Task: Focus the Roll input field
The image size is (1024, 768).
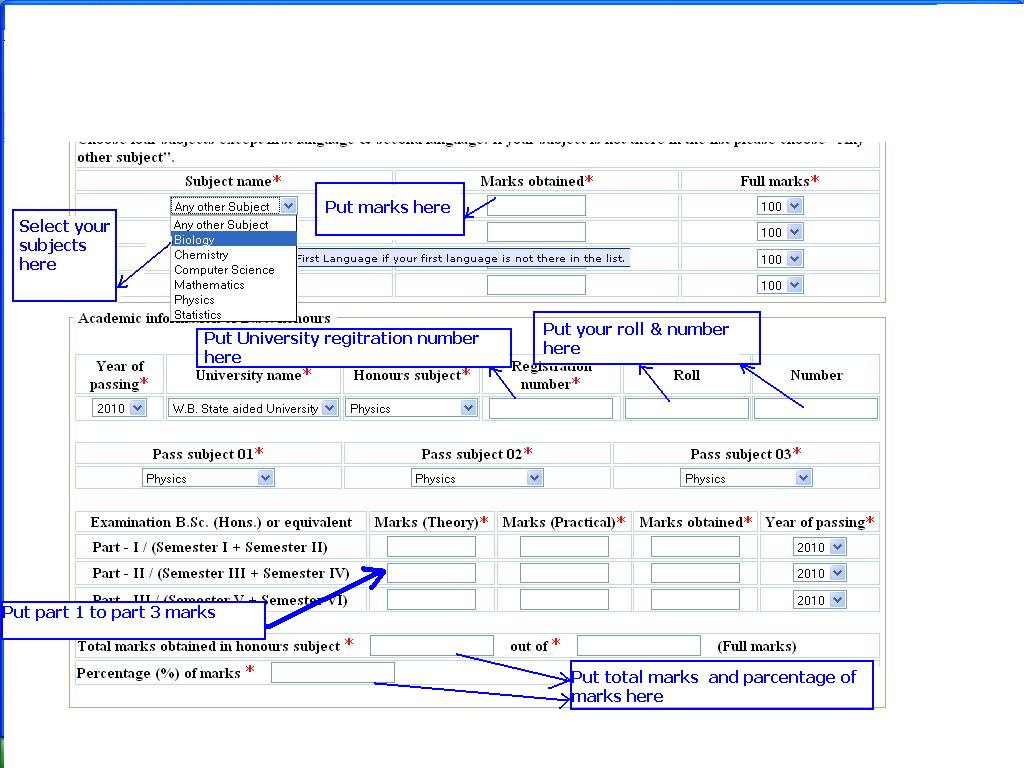Action: 686,408
